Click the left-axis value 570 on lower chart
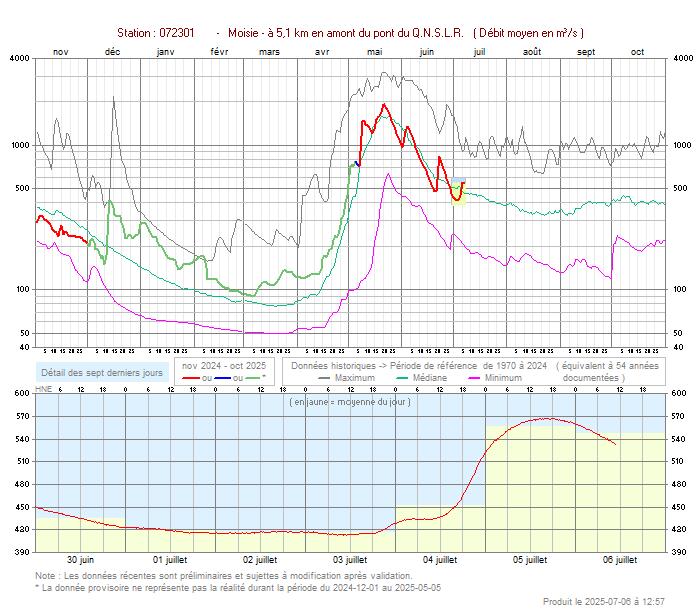Screen dimensions: 700x610 click(x=22, y=416)
